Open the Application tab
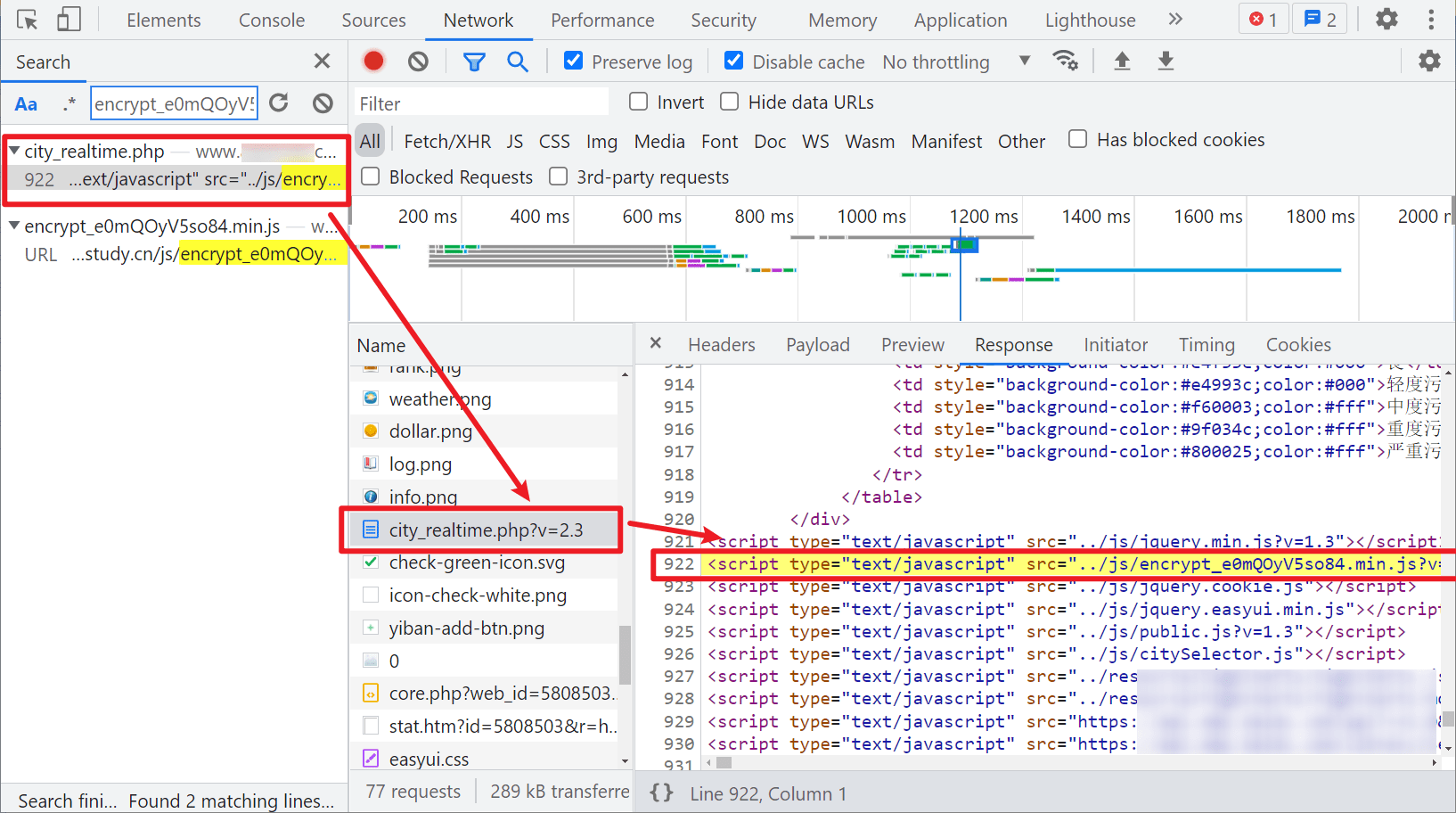1456x813 pixels. pos(961,20)
